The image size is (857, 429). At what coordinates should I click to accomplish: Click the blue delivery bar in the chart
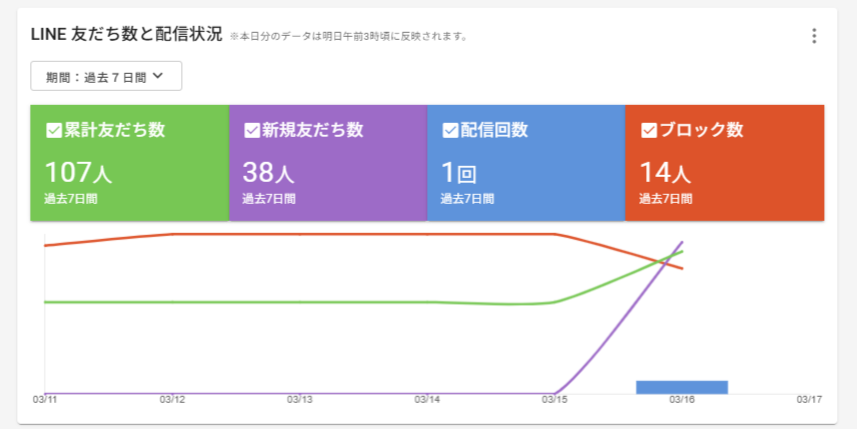[x=682, y=387]
